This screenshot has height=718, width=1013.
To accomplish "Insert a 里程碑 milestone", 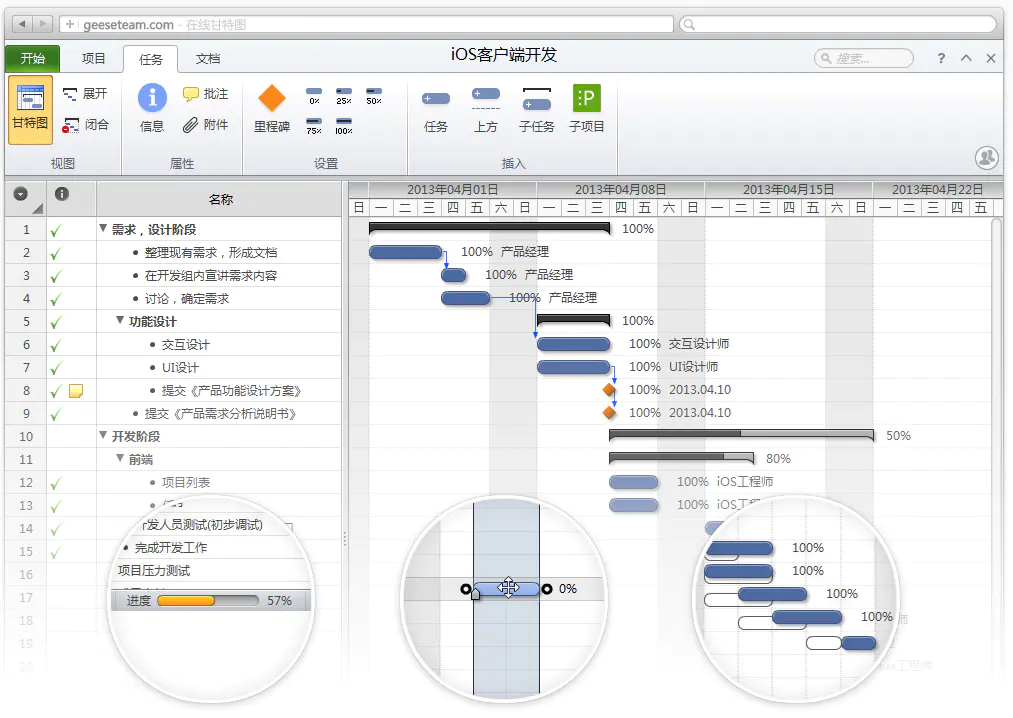I will click(x=272, y=109).
